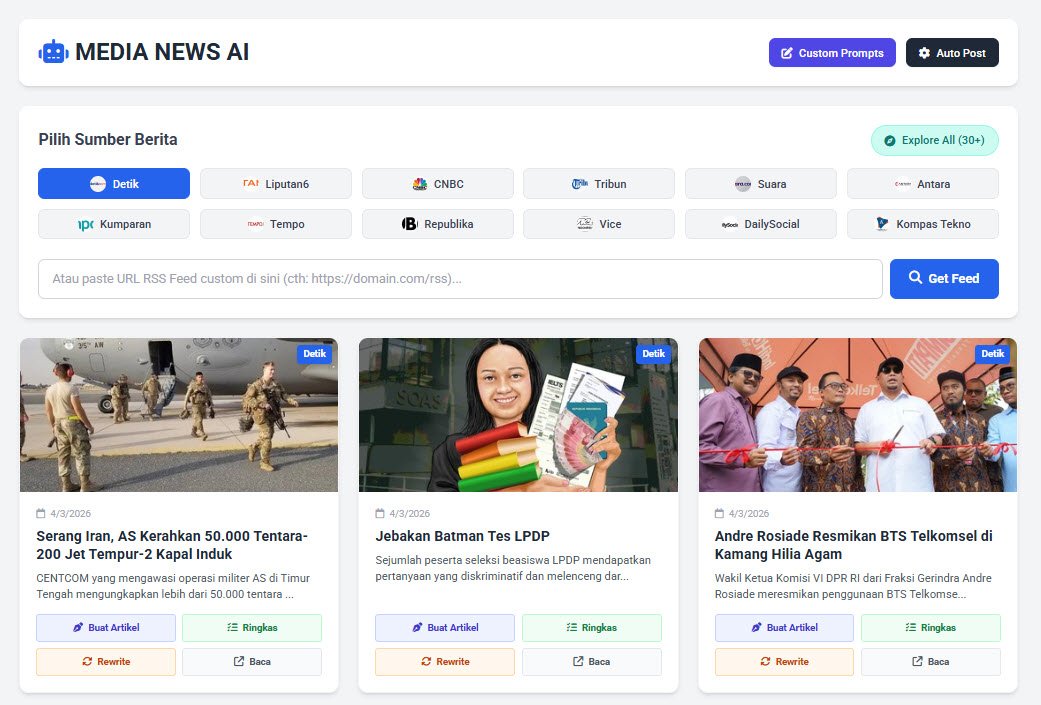Click Detik badge on the ribbon-cutting image
1041x705 pixels.
[x=993, y=354]
